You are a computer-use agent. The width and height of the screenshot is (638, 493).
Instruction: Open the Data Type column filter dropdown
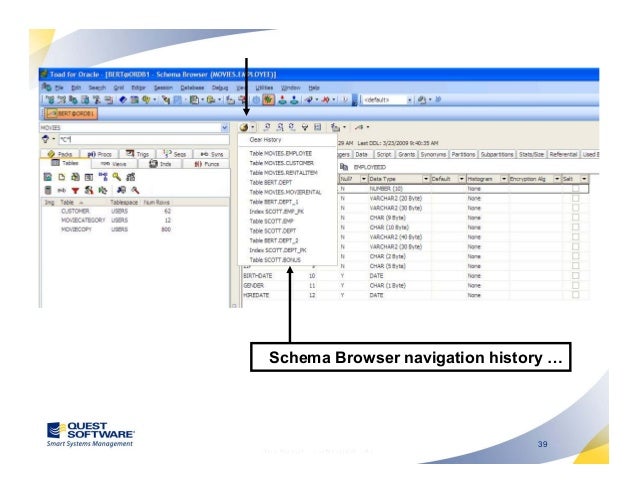pos(426,179)
